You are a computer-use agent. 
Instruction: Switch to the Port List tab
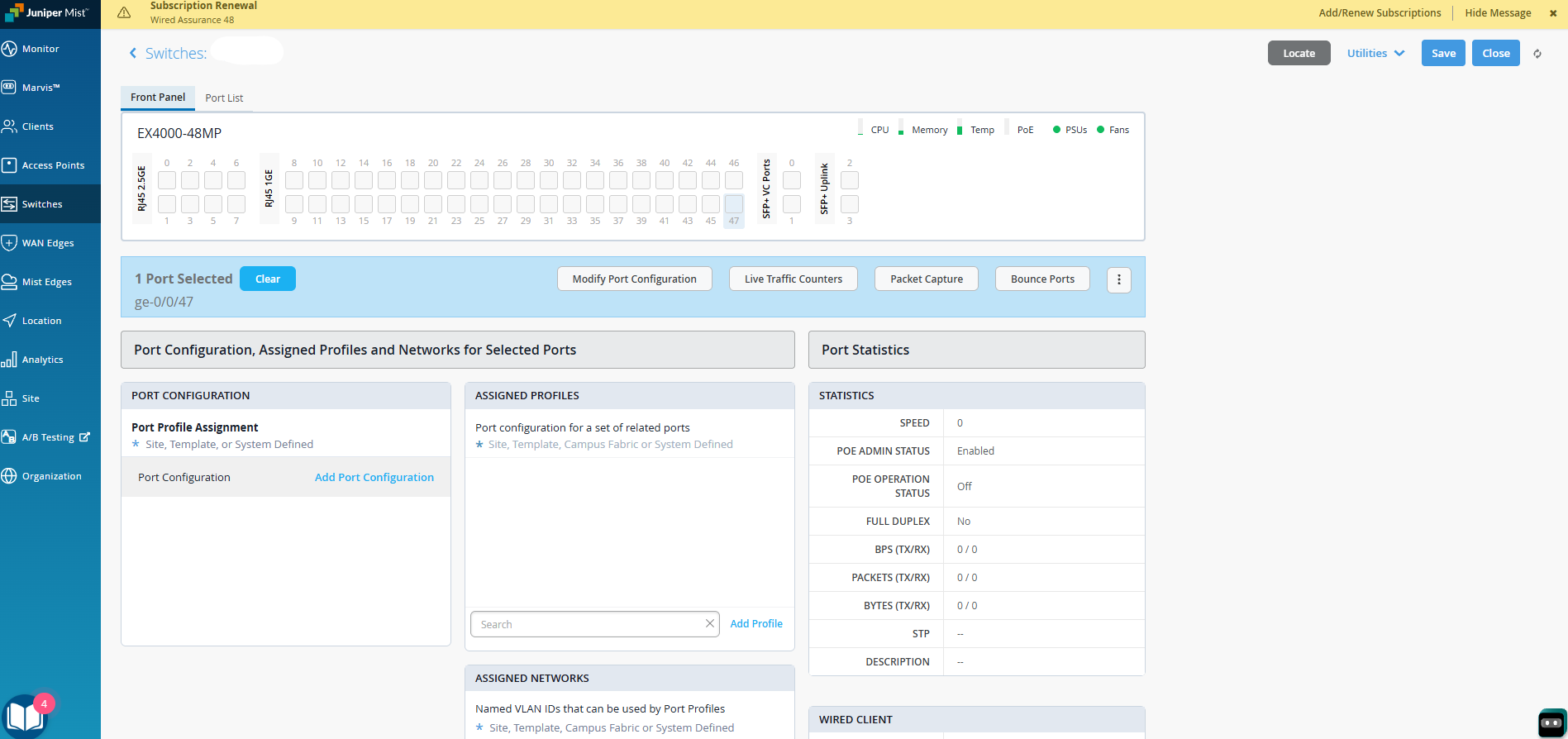(224, 98)
